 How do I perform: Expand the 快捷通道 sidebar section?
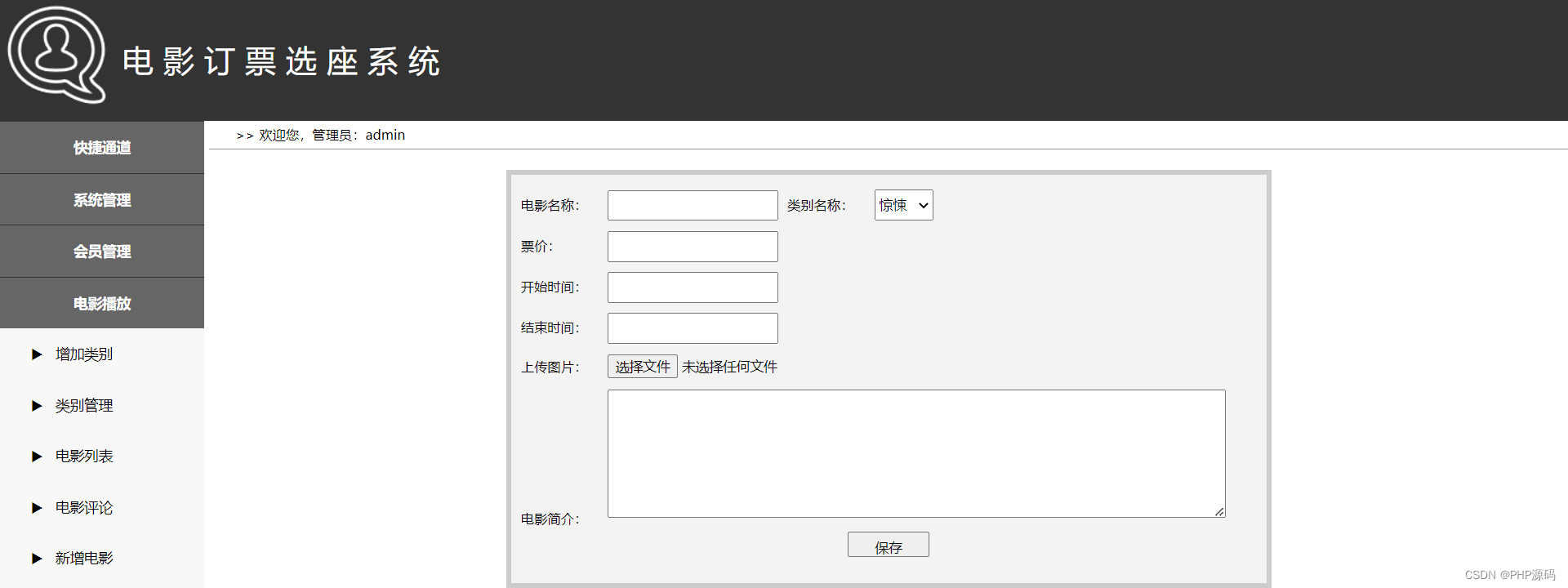102,148
